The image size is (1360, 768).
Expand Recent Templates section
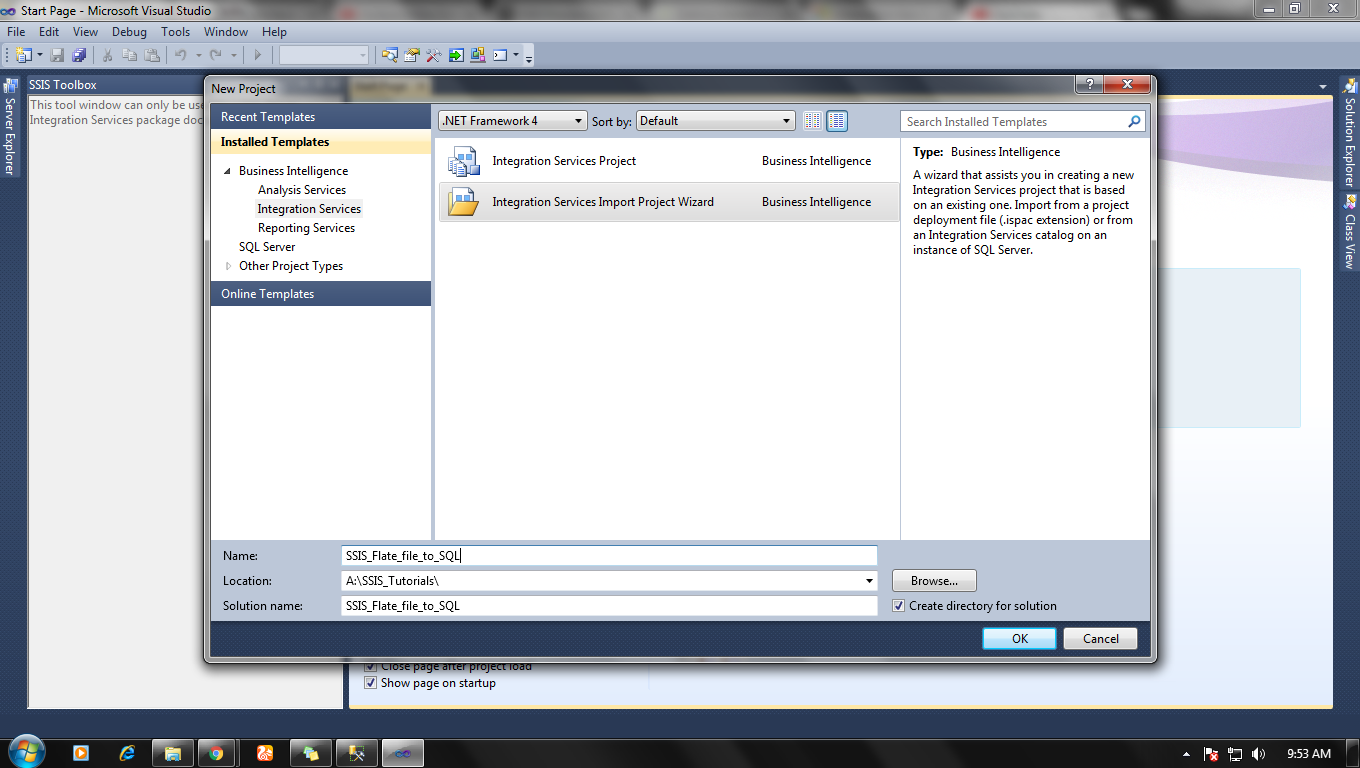321,117
